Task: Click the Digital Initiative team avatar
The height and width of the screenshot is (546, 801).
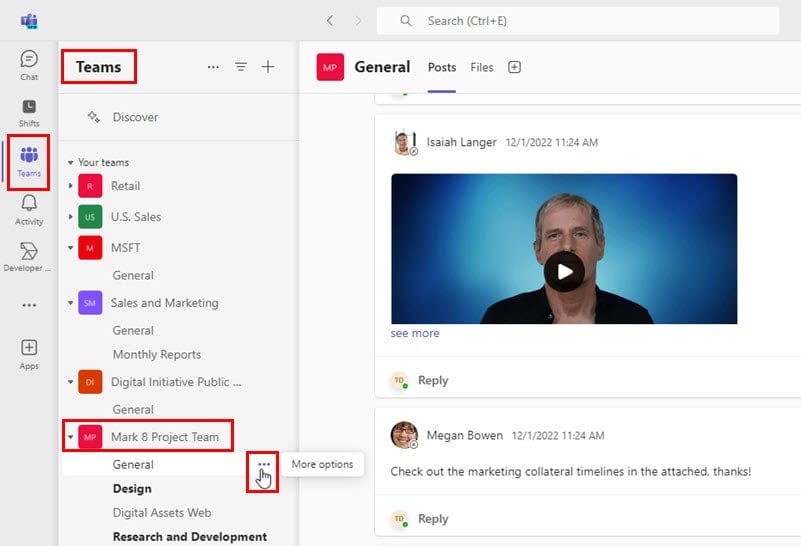Action: pos(90,382)
